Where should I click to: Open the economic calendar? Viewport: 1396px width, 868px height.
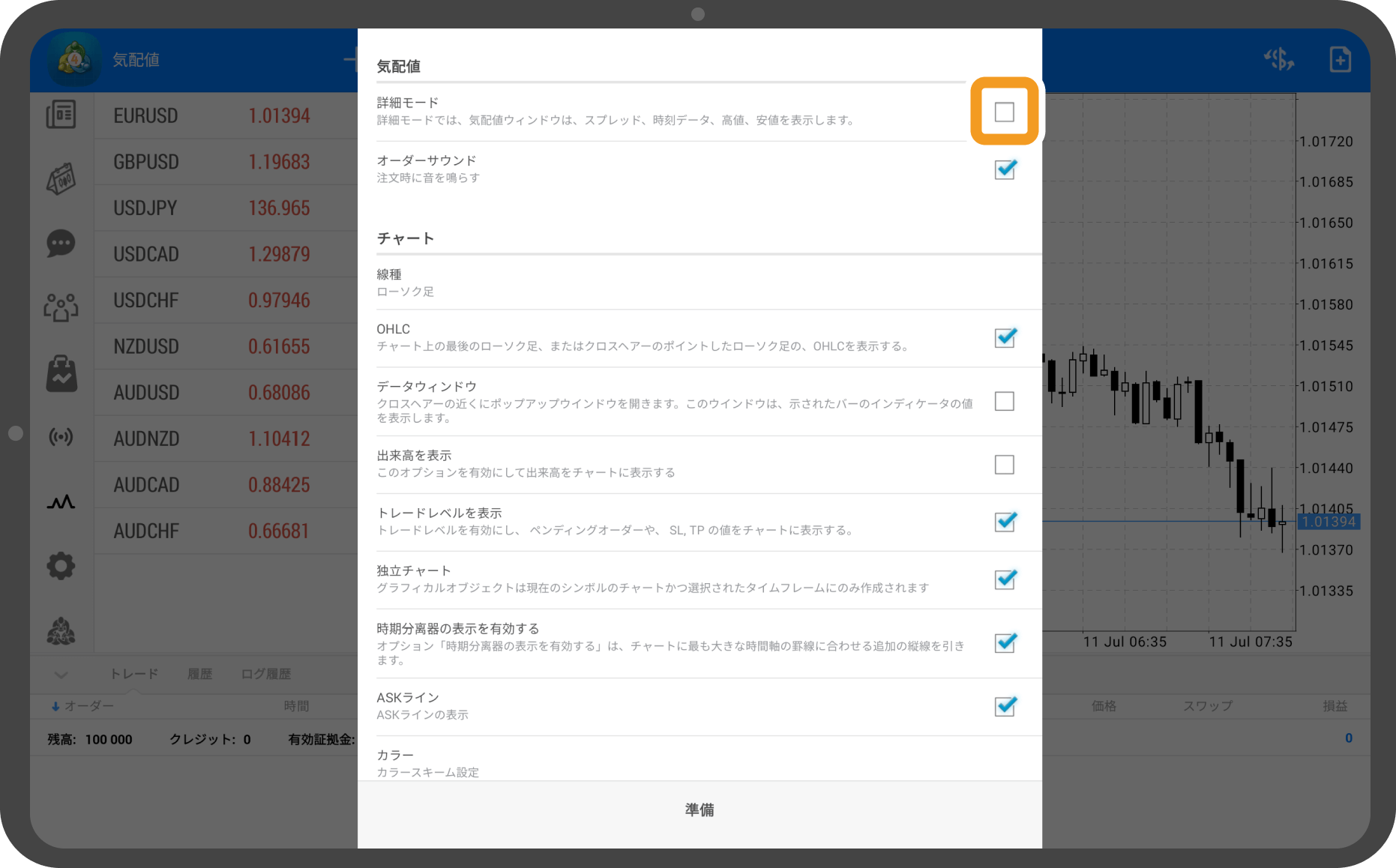61,179
